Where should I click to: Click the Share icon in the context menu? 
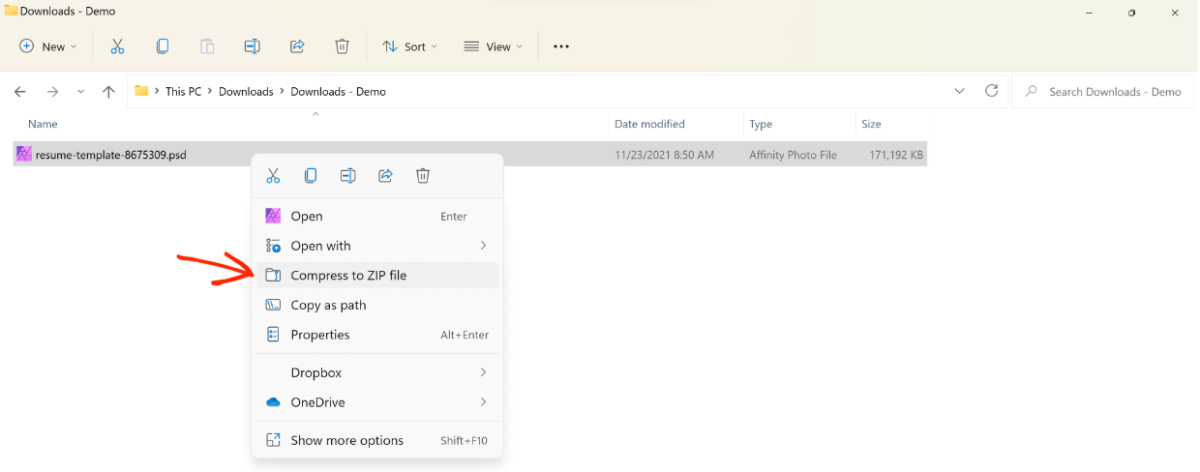coord(385,176)
